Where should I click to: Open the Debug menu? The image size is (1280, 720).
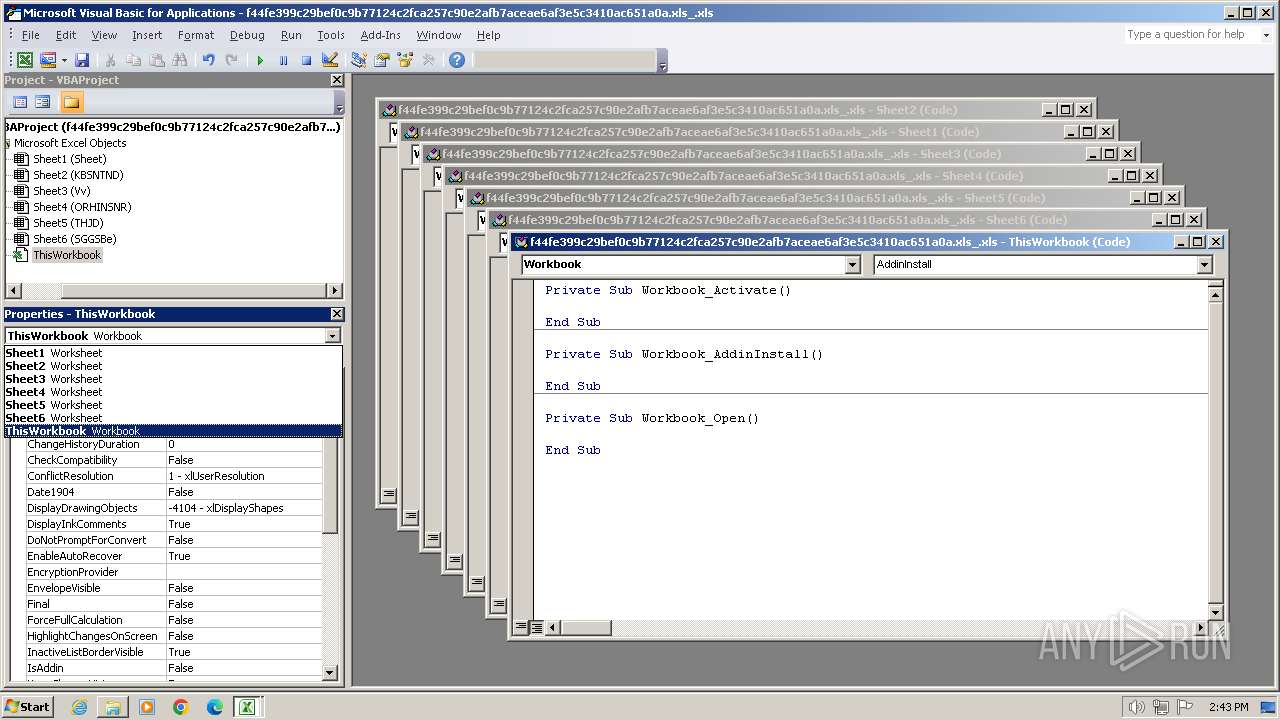[247, 35]
